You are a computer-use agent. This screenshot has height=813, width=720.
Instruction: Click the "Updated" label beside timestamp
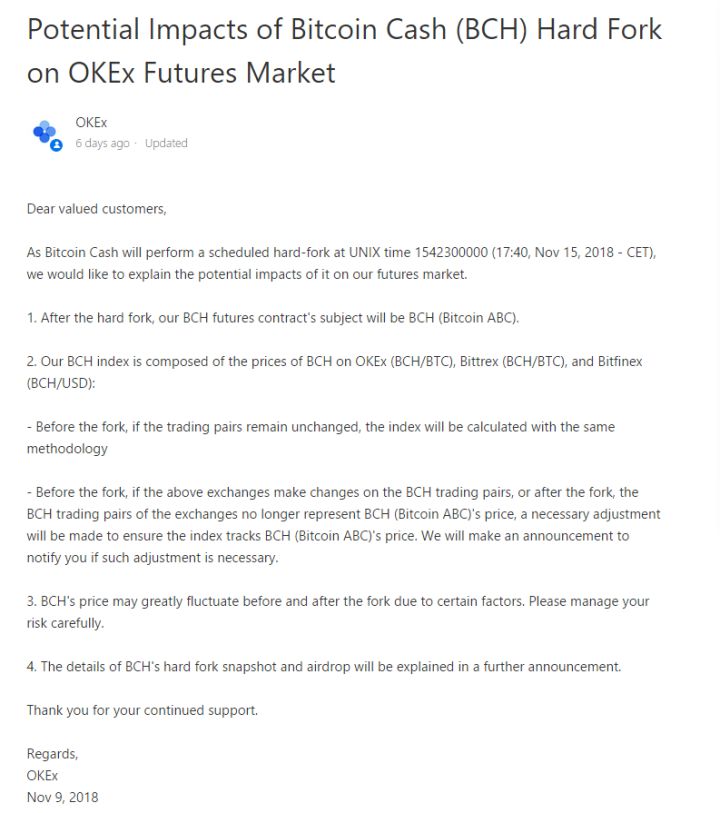pyautogui.click(x=166, y=143)
